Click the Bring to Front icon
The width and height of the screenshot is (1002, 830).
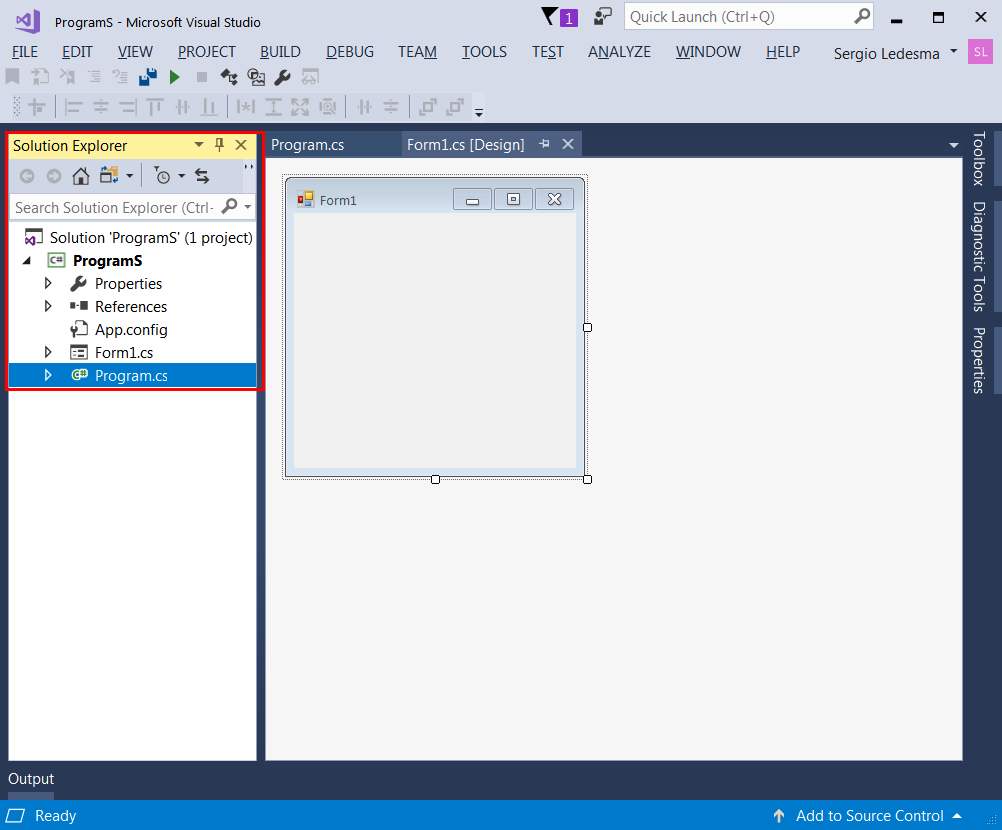click(x=427, y=107)
